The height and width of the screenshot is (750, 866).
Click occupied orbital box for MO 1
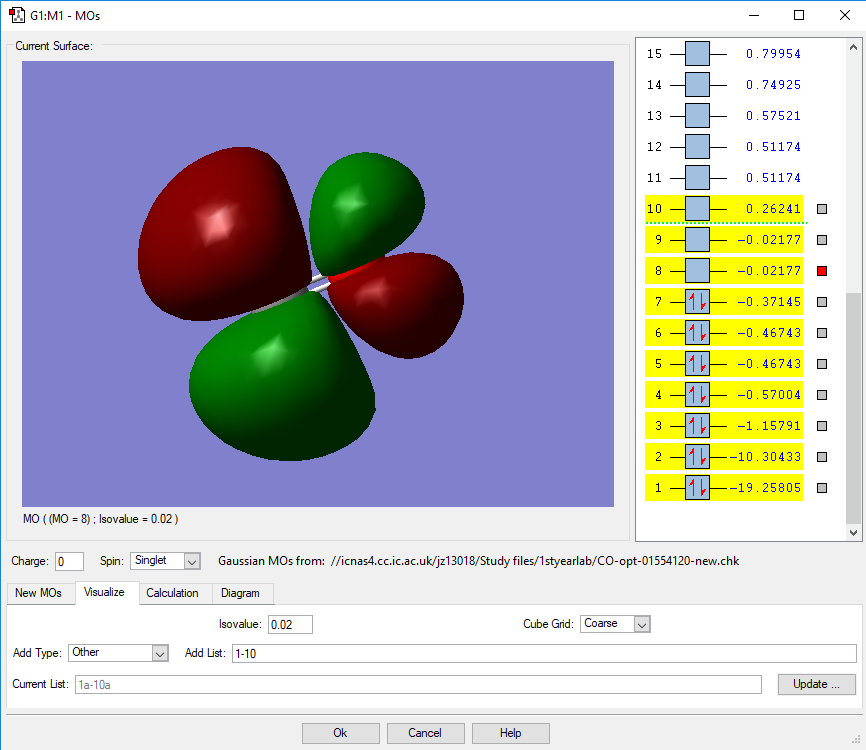coord(697,488)
